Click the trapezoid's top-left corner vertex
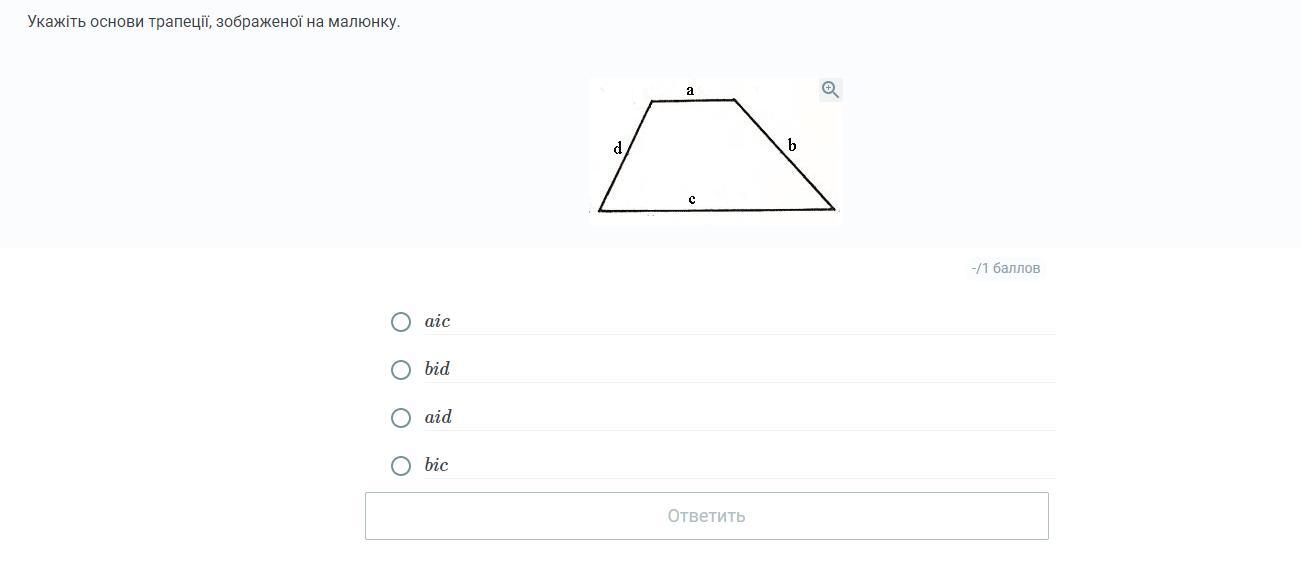 652,101
